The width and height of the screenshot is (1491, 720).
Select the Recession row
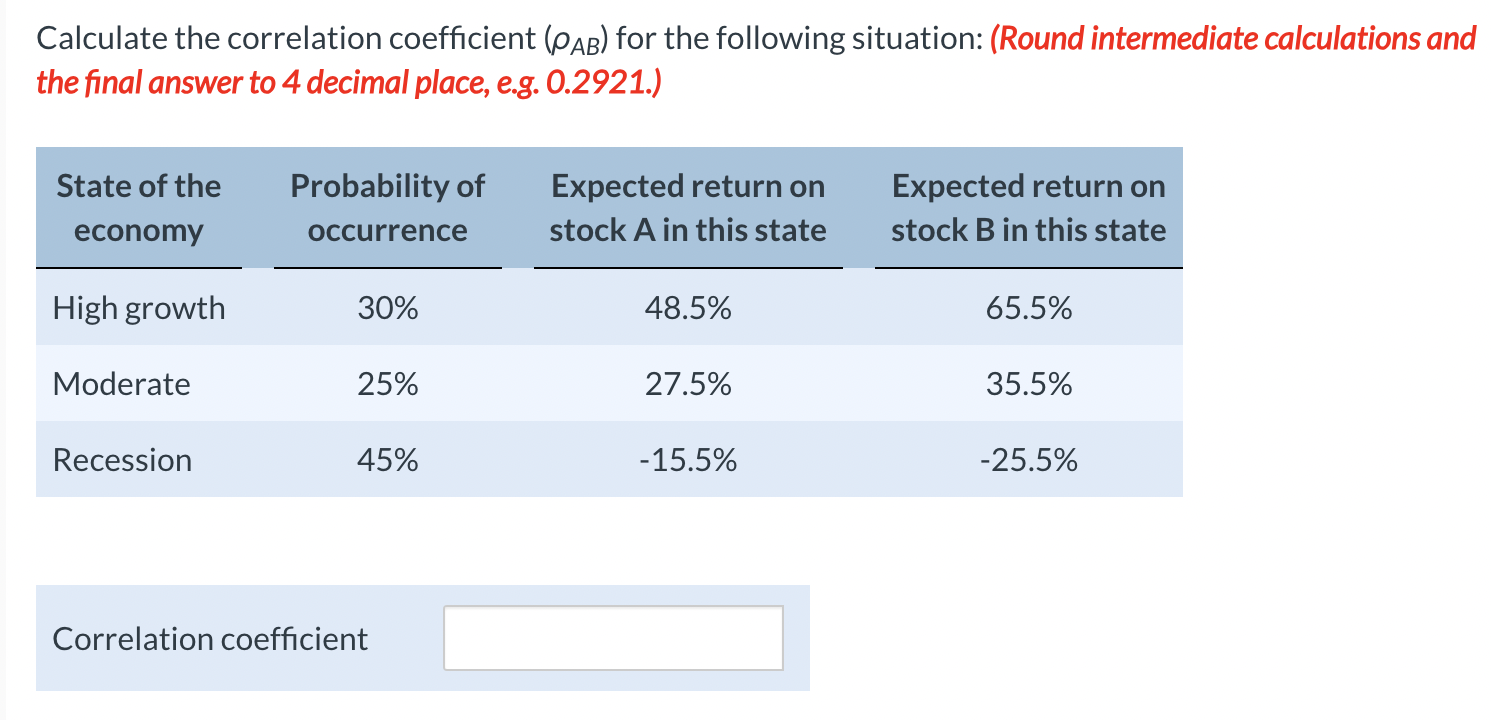122,459
